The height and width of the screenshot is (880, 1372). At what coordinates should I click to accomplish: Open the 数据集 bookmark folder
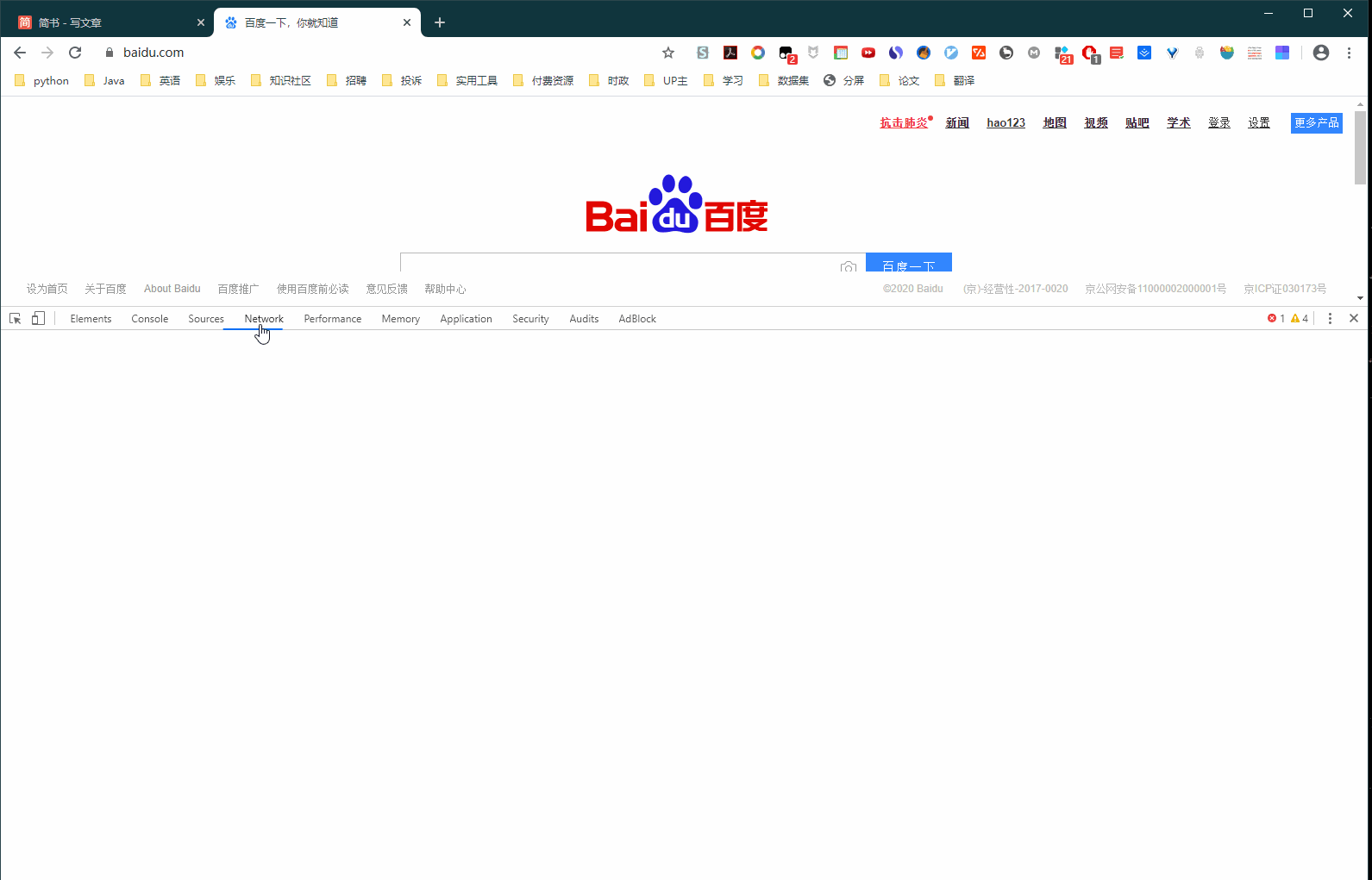[x=784, y=80]
